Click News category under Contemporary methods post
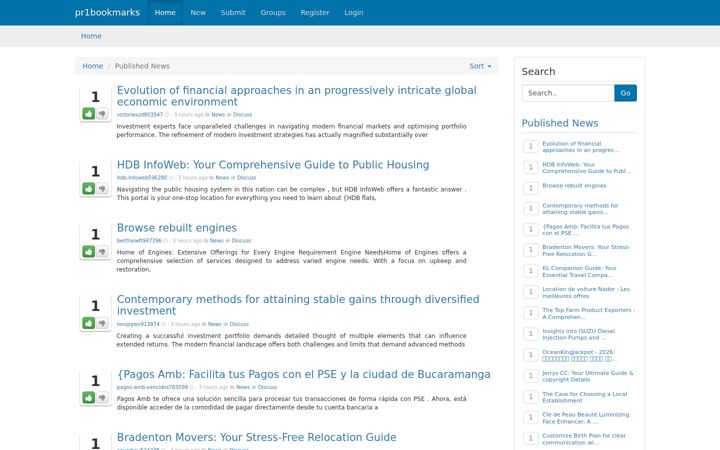The image size is (720, 450). [214, 324]
